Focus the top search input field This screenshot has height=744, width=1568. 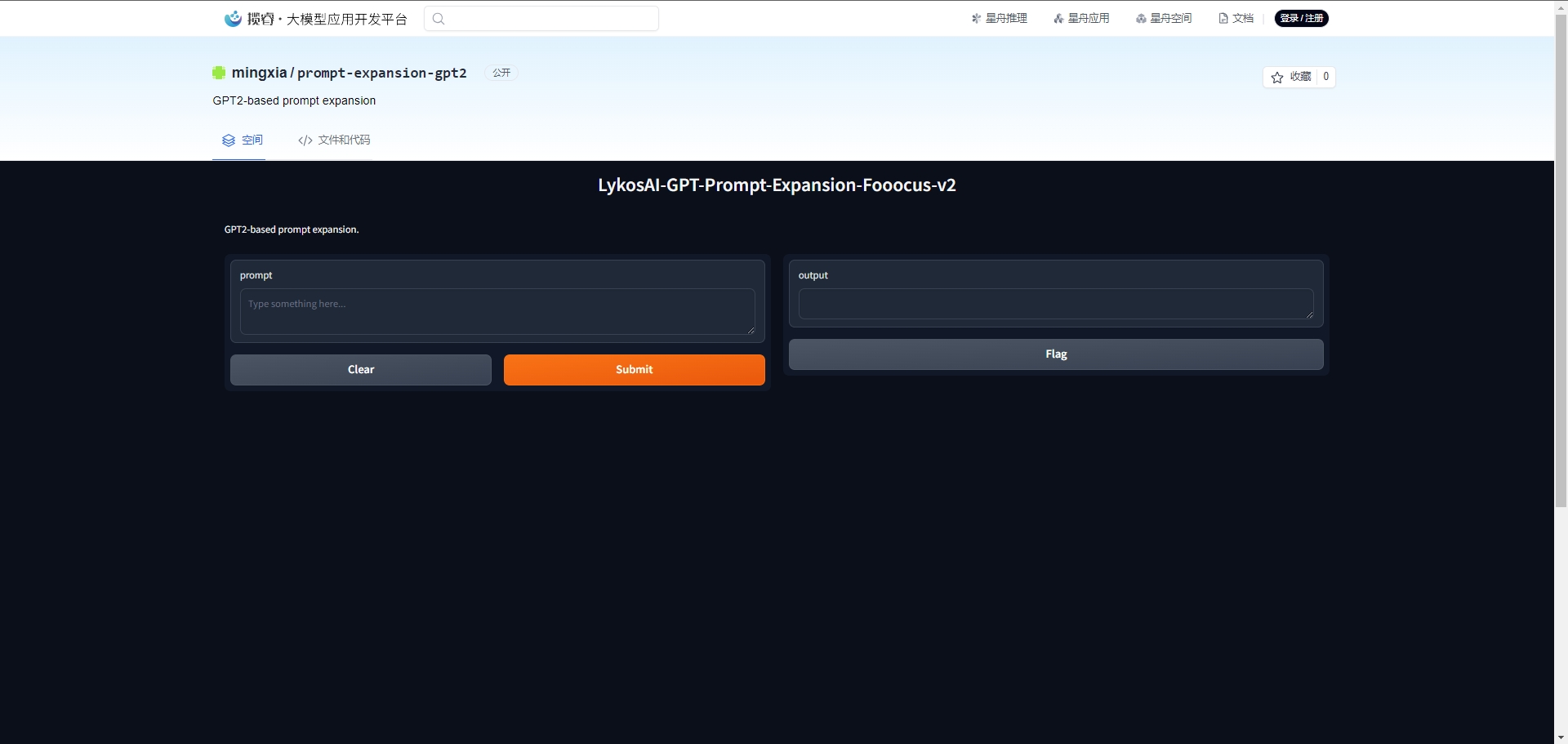coord(541,19)
